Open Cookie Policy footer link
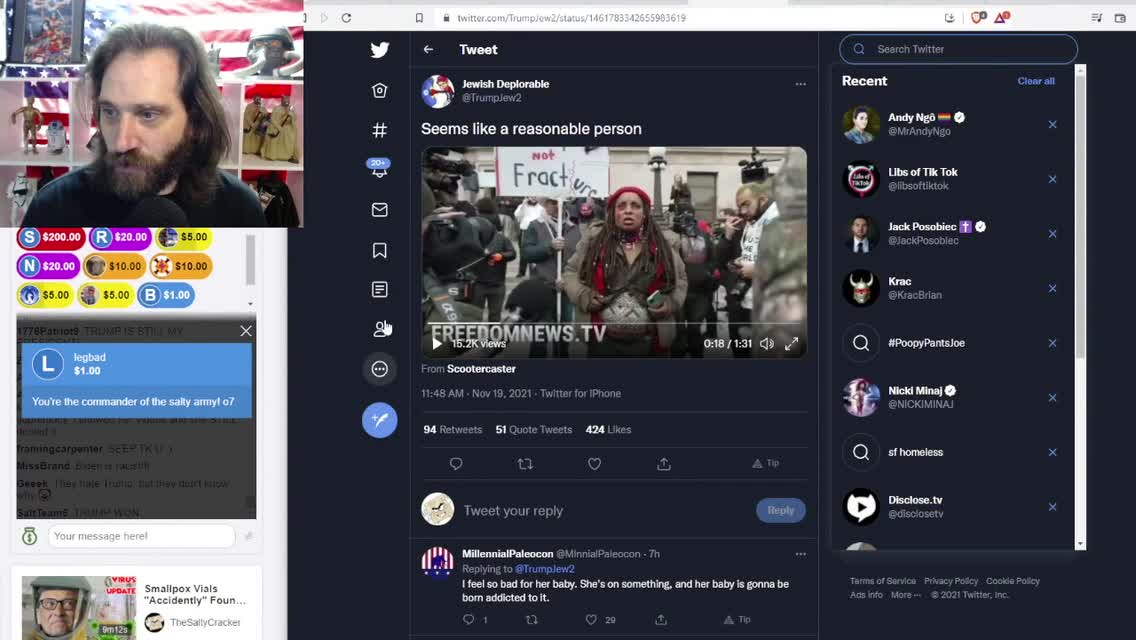 click(x=1012, y=581)
